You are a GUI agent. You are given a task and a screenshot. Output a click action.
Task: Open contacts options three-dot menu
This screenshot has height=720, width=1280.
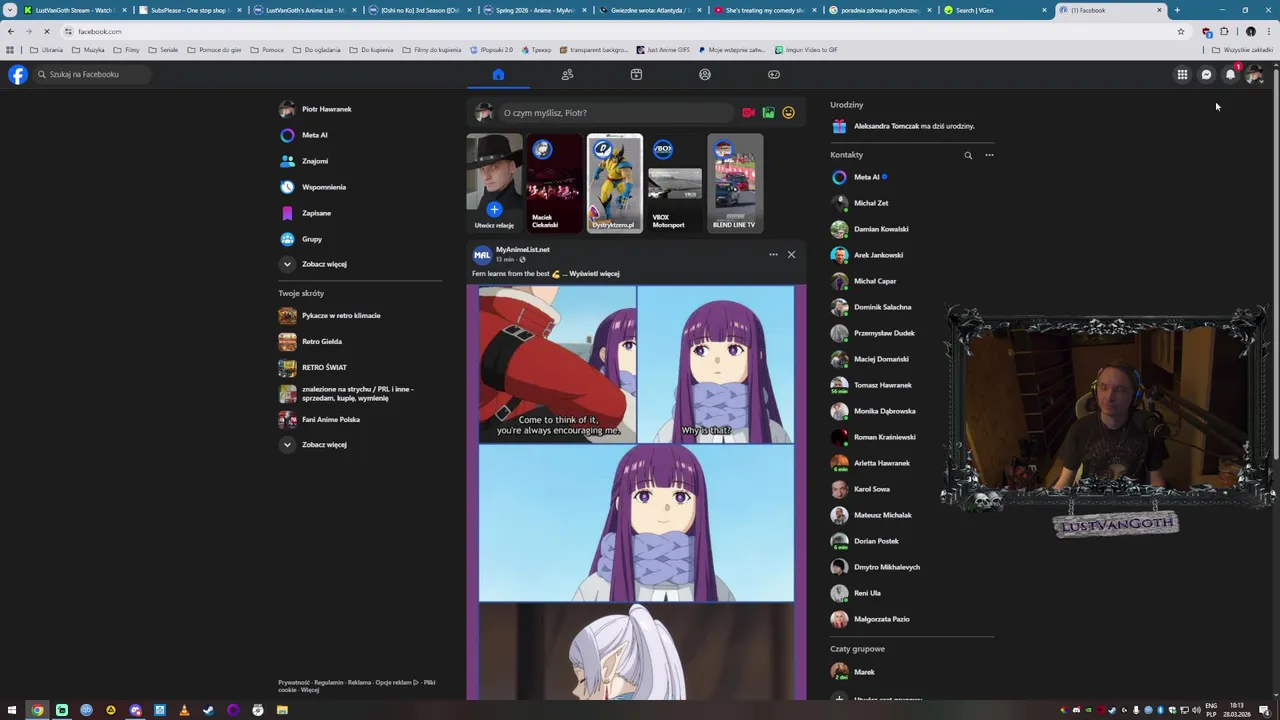989,155
